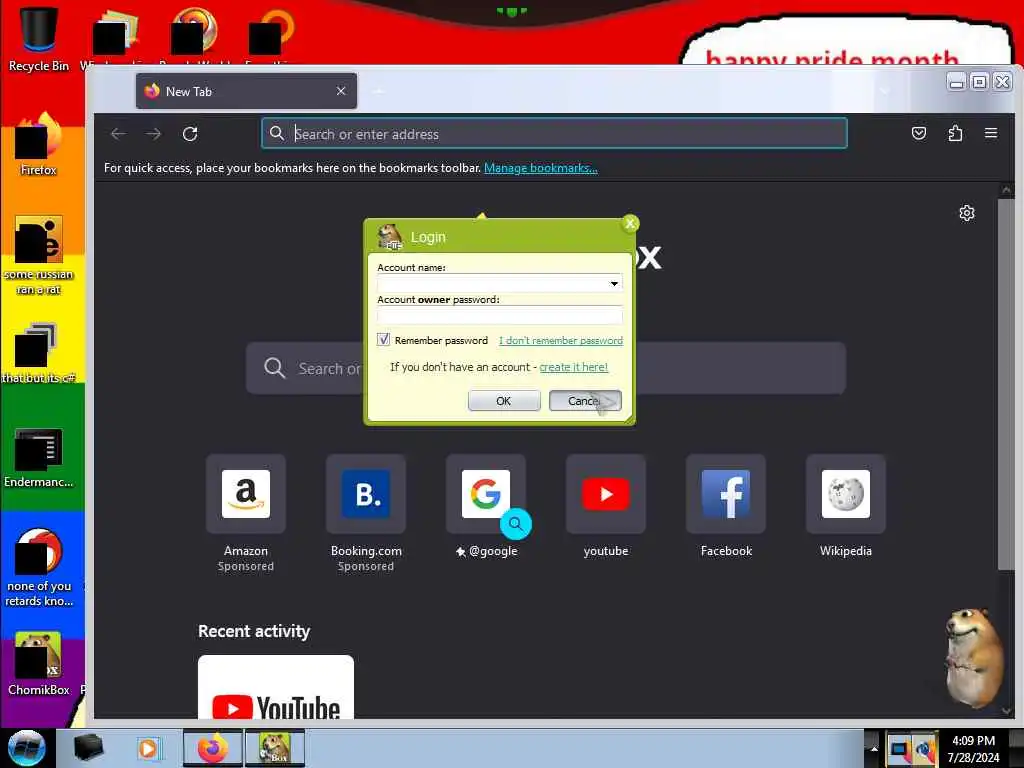
Task: Go back using Firefox back arrow
Action: tap(118, 134)
